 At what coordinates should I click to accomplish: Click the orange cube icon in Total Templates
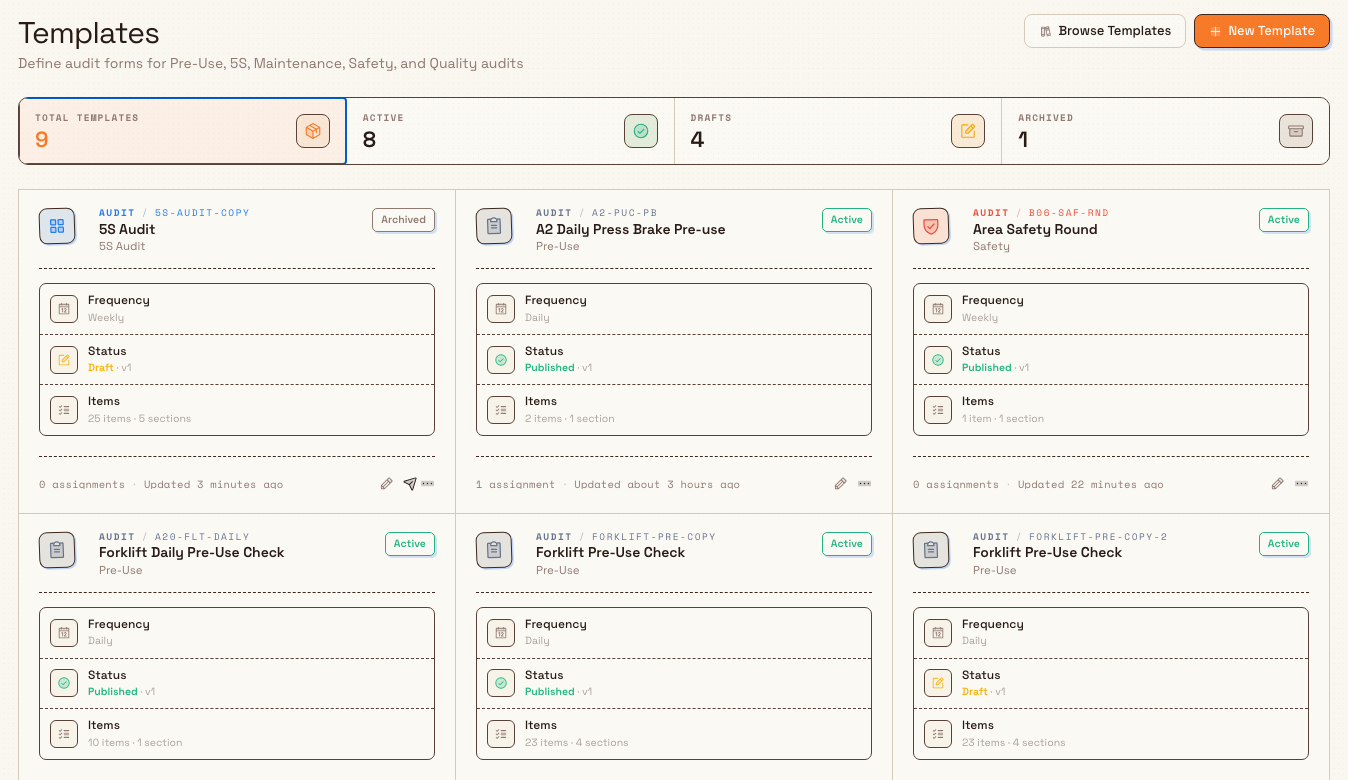(313, 131)
